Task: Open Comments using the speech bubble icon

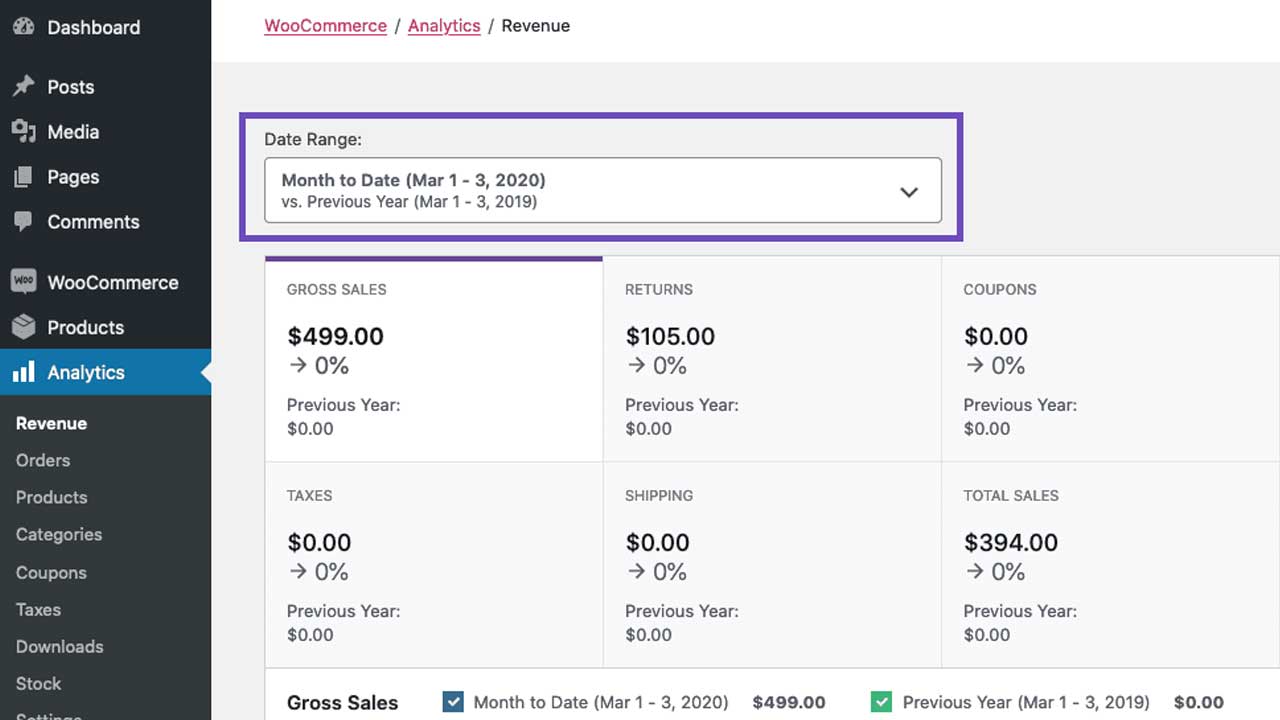Action: click(x=24, y=221)
